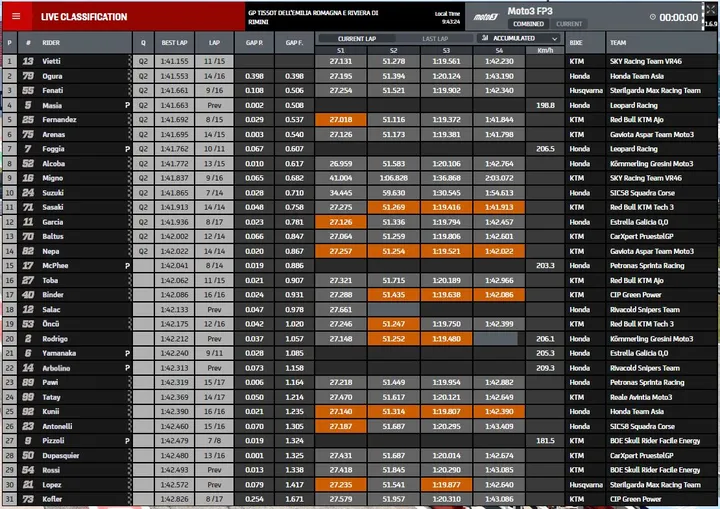Viewport: 720px width, 509px height.
Task: Click the GAP F. column header
Action: (294, 43)
